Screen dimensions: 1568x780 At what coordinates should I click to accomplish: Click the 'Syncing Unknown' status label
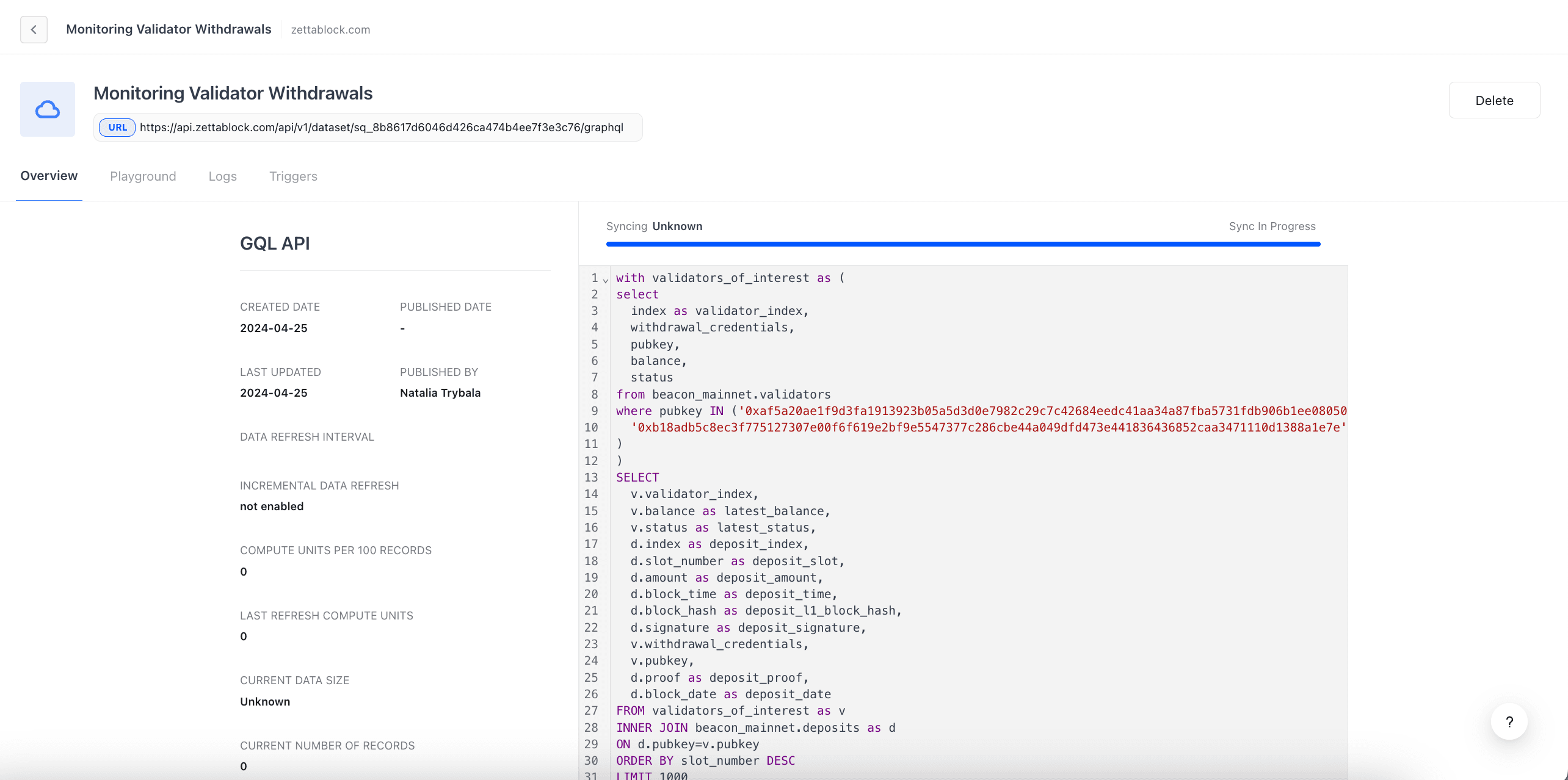coord(654,226)
